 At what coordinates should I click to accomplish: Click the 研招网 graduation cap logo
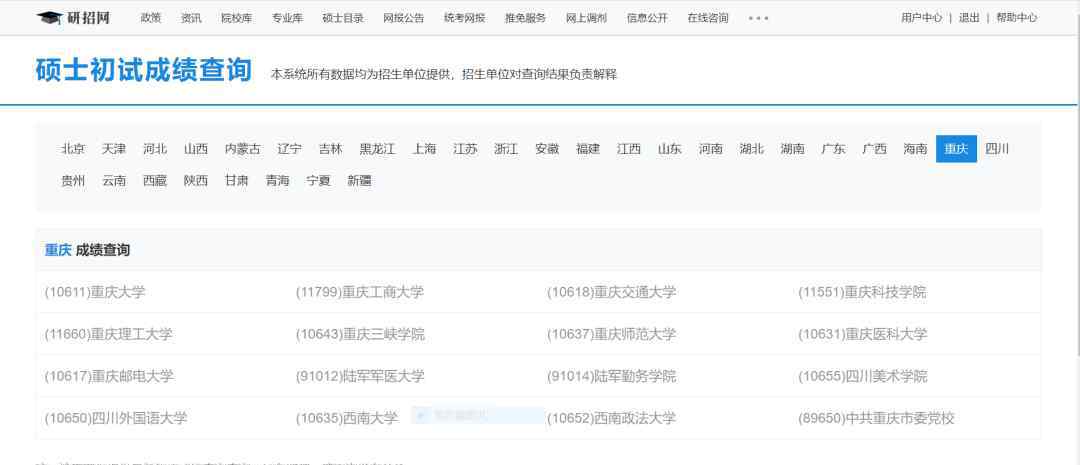[x=73, y=18]
